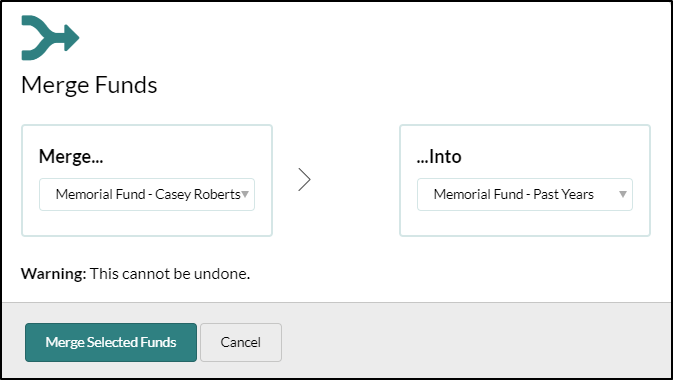The image size is (673, 380).
Task: Cancel the fund merge dialog
Action: (241, 342)
